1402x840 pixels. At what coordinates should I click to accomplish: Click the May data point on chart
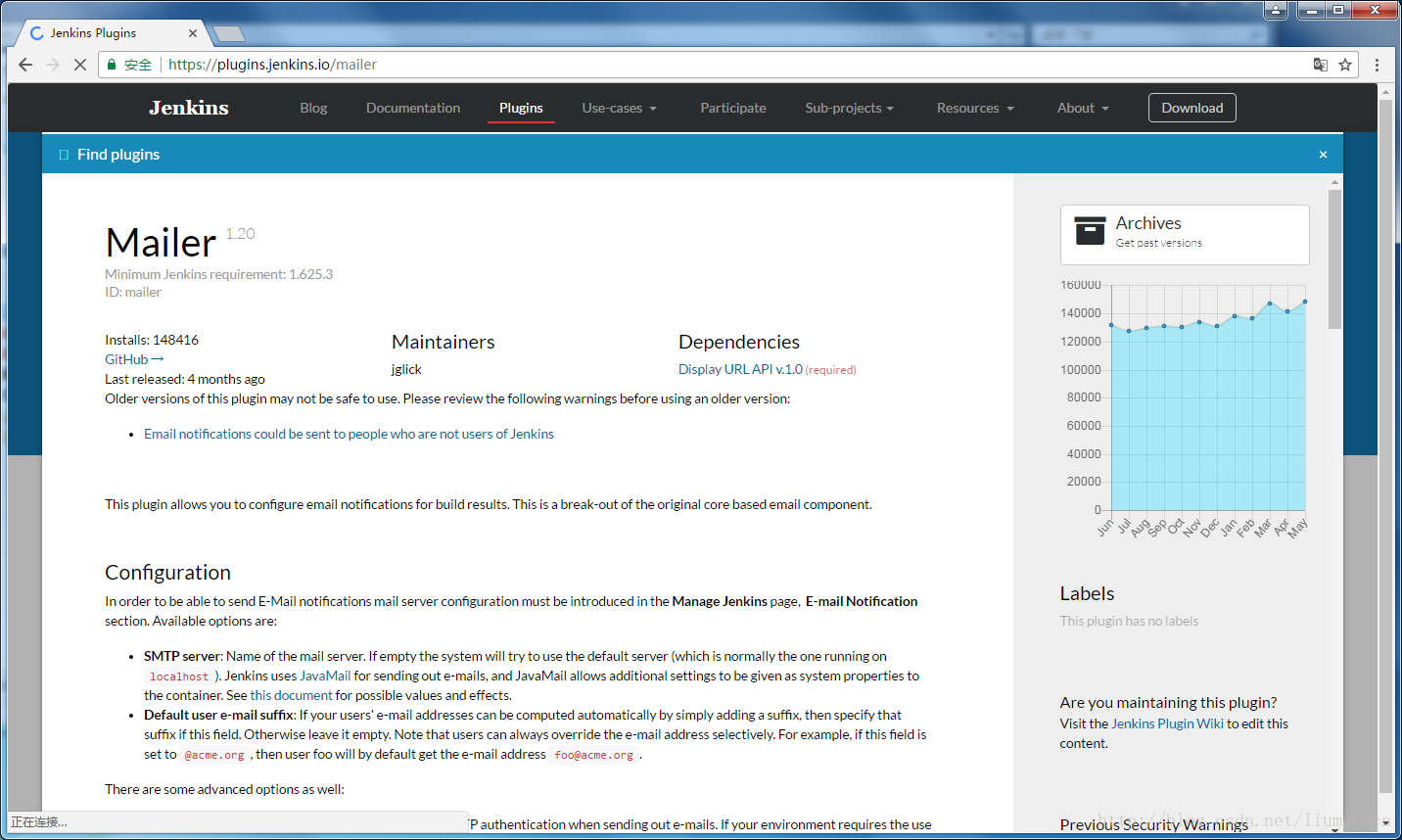pyautogui.click(x=1305, y=302)
